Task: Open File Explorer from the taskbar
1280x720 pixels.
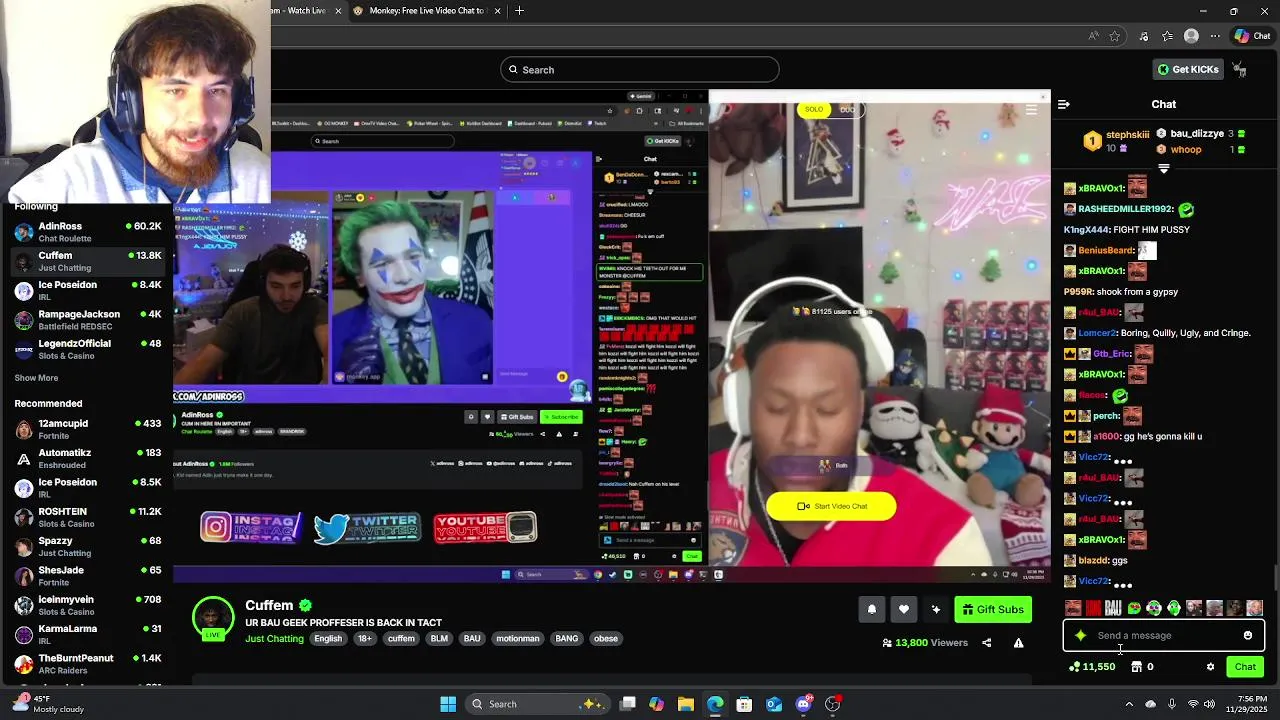Action: (686, 704)
